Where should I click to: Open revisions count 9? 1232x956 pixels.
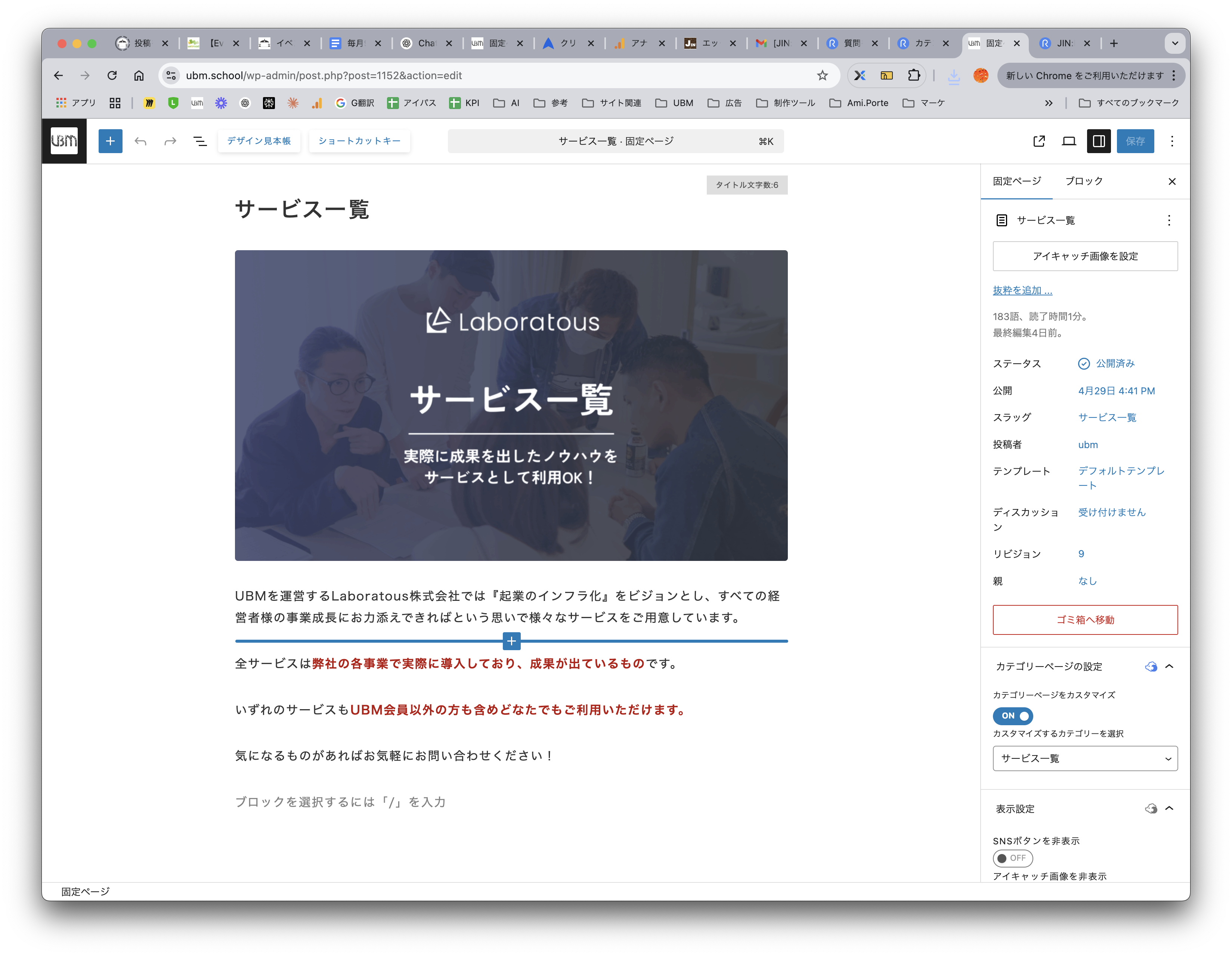[x=1081, y=554]
